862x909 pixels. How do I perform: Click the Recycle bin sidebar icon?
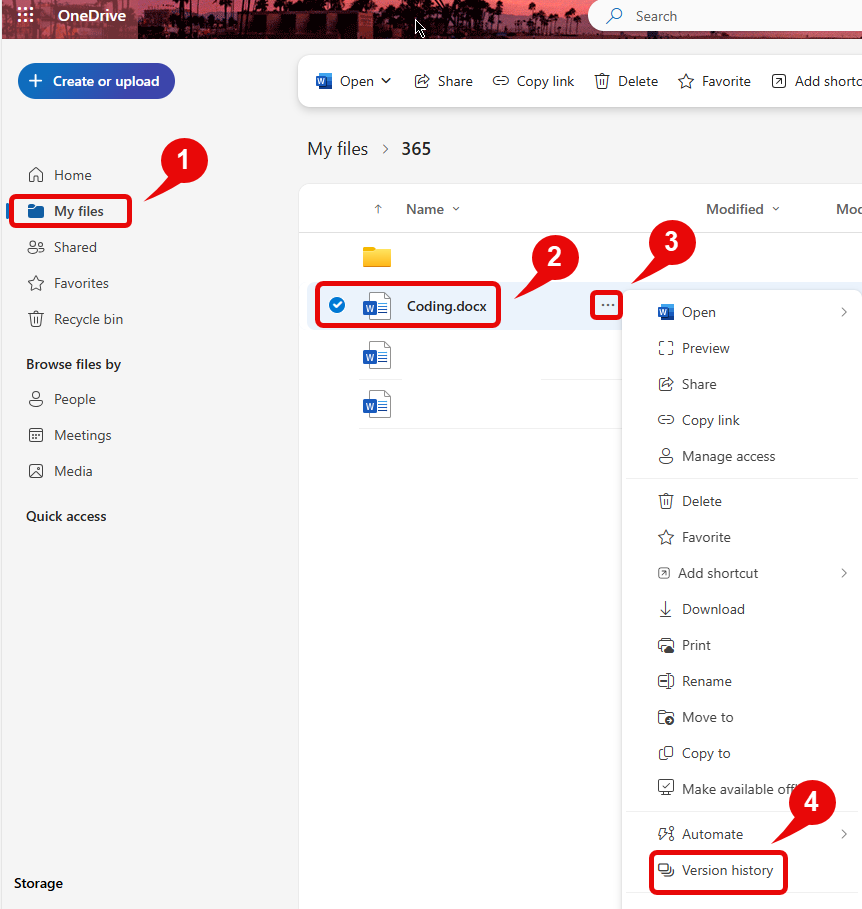click(36, 319)
